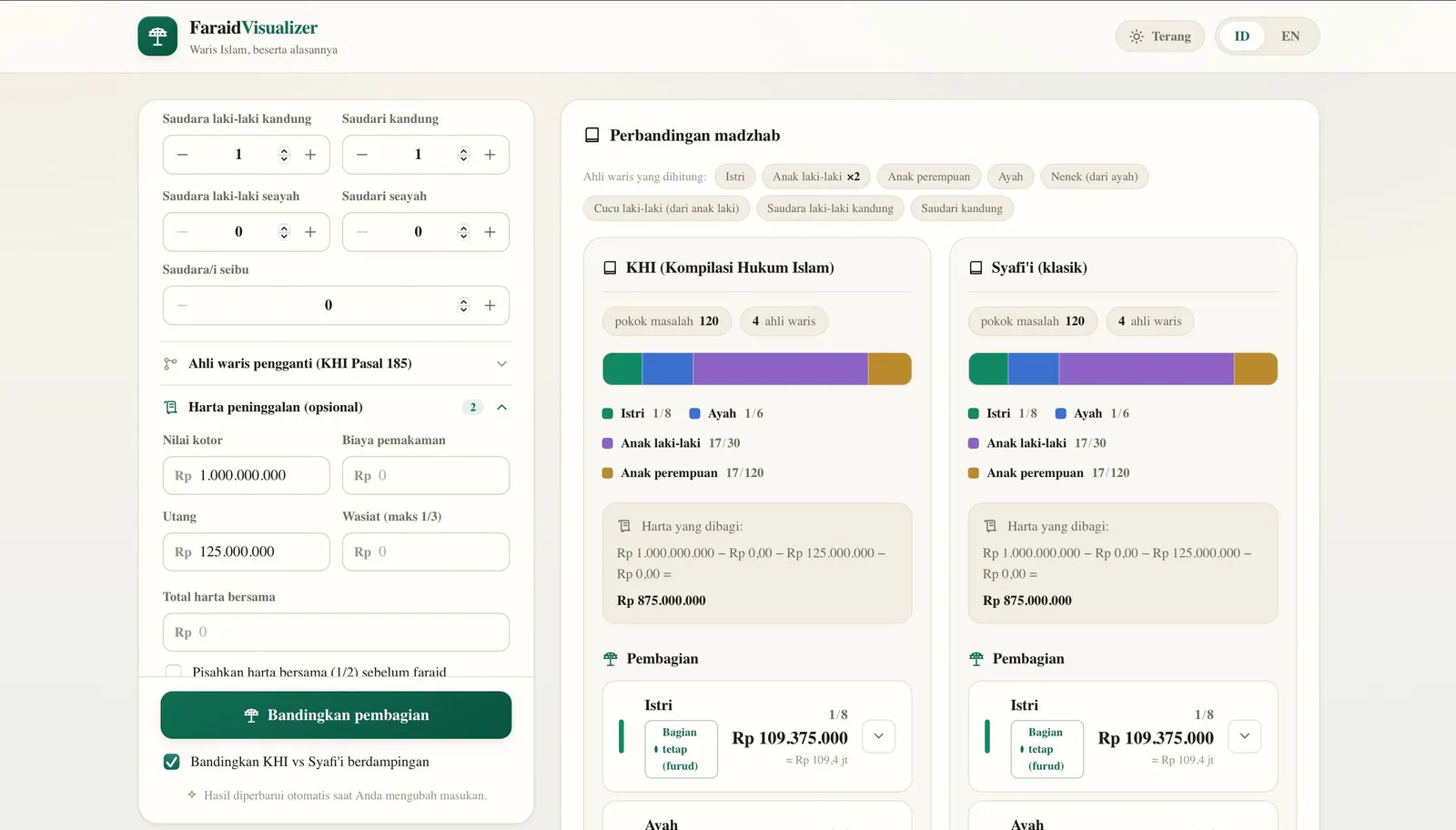Image resolution: width=1456 pixels, height=830 pixels.
Task: Click the Utang amount input field
Action: point(246,552)
